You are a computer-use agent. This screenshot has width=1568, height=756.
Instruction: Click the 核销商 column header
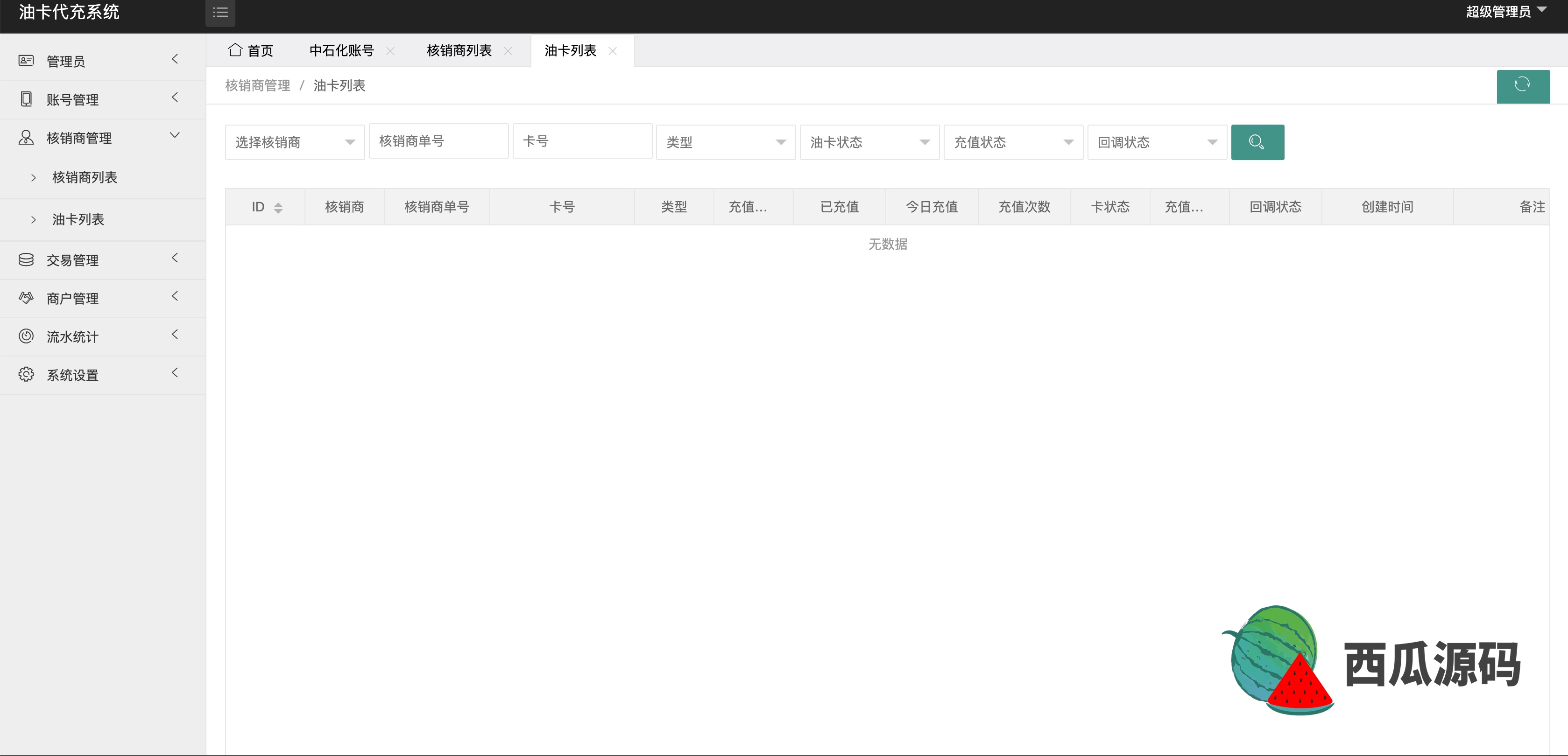(345, 207)
